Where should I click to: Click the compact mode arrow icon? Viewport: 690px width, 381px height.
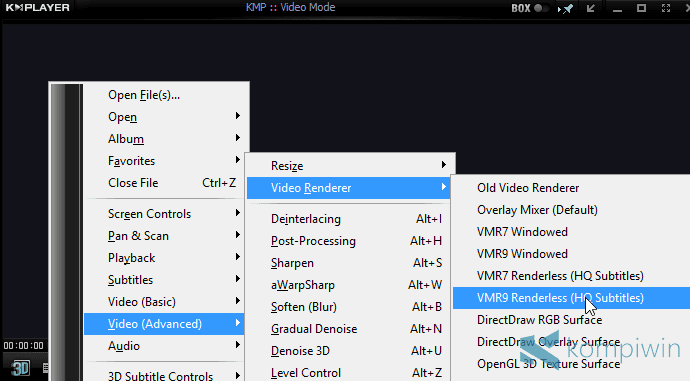click(x=591, y=8)
